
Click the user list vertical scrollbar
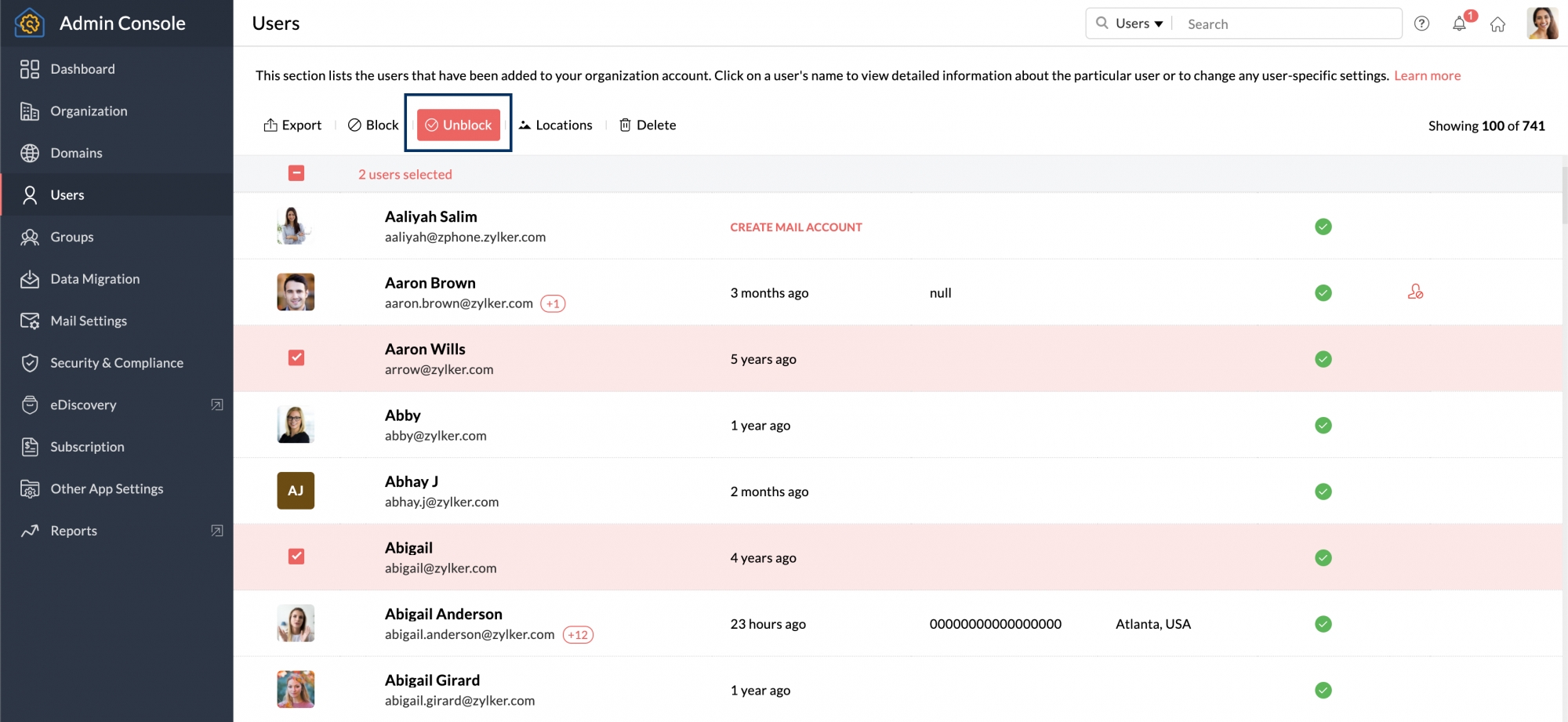tap(1564, 196)
